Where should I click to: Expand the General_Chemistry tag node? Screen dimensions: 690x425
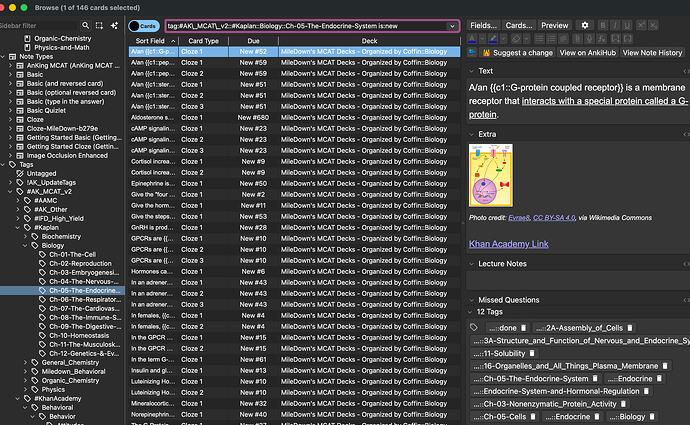[26, 363]
